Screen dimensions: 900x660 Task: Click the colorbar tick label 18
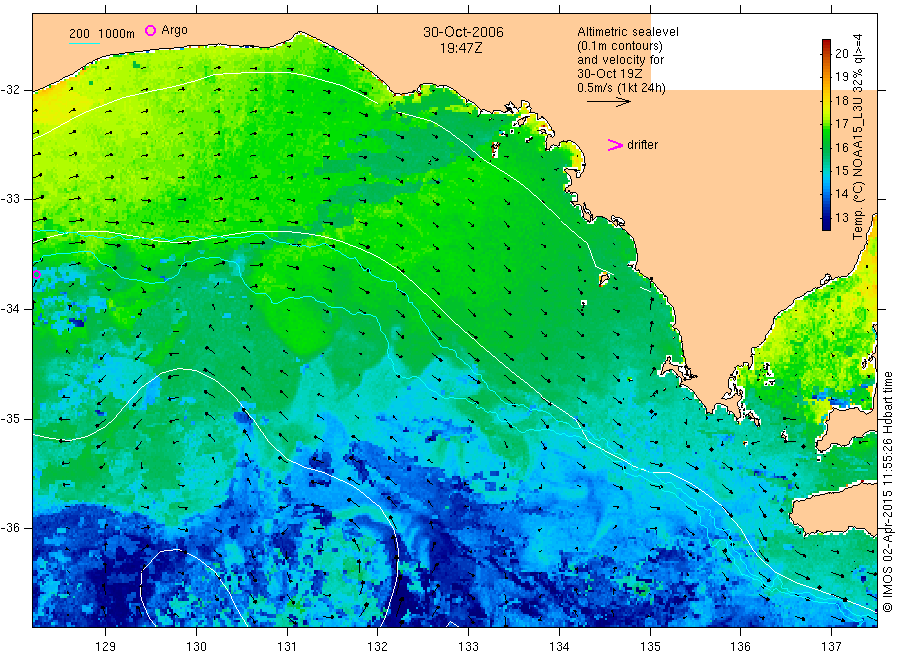tap(841, 100)
